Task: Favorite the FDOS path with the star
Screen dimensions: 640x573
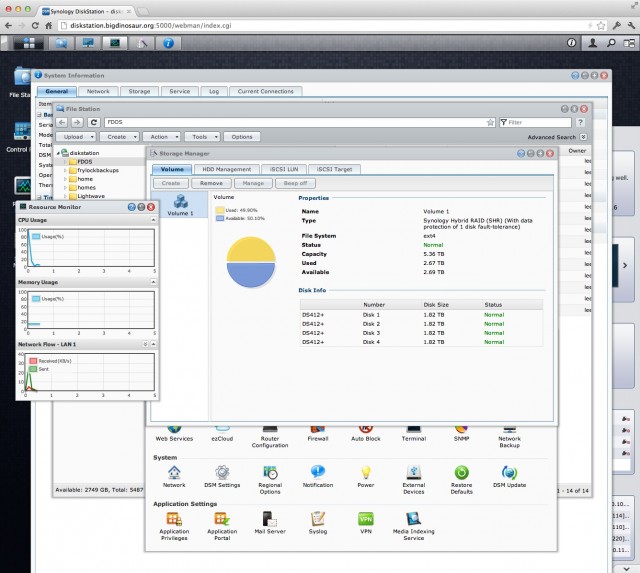Action: (x=490, y=122)
